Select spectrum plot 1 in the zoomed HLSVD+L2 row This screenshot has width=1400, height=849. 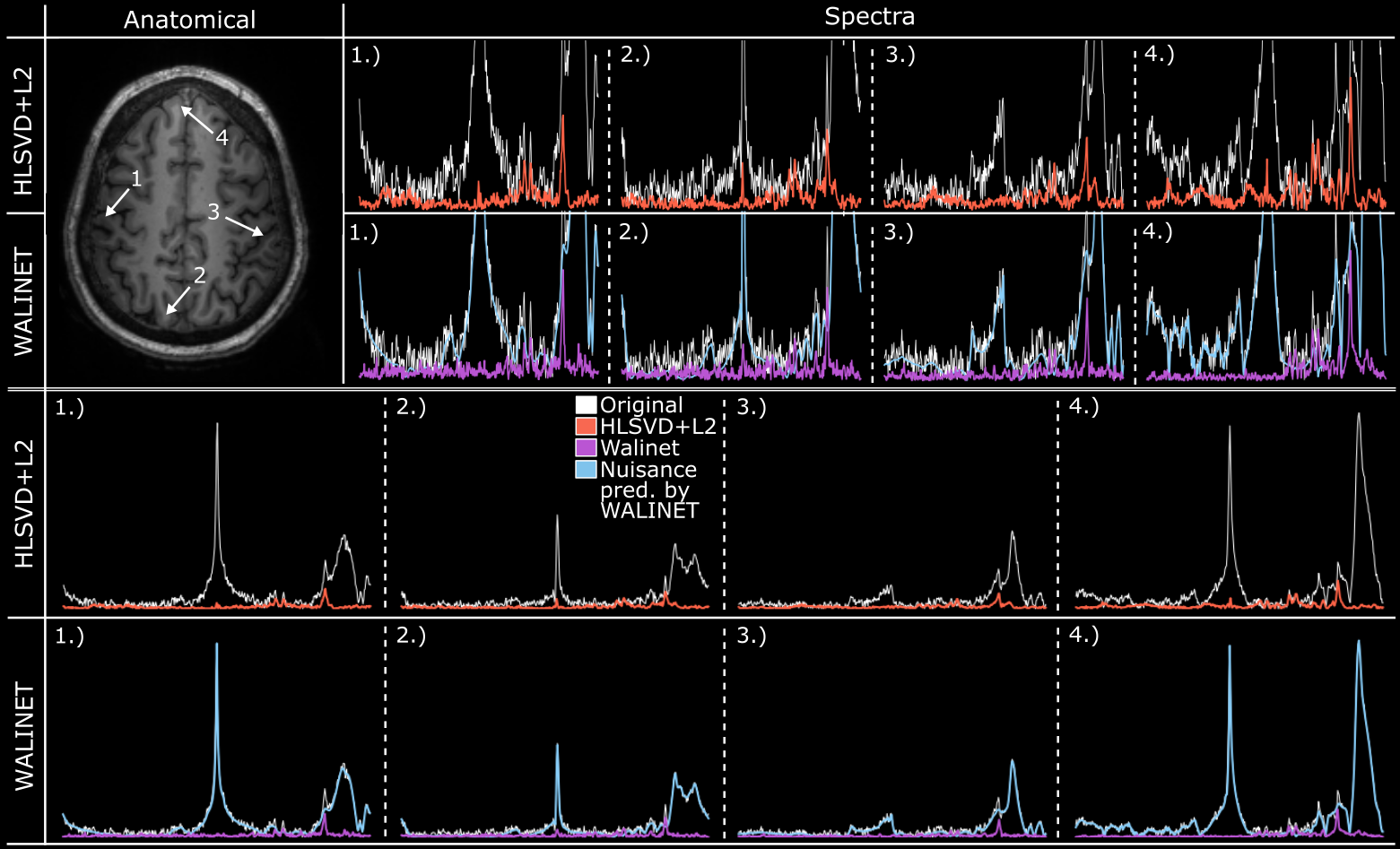coord(477,126)
